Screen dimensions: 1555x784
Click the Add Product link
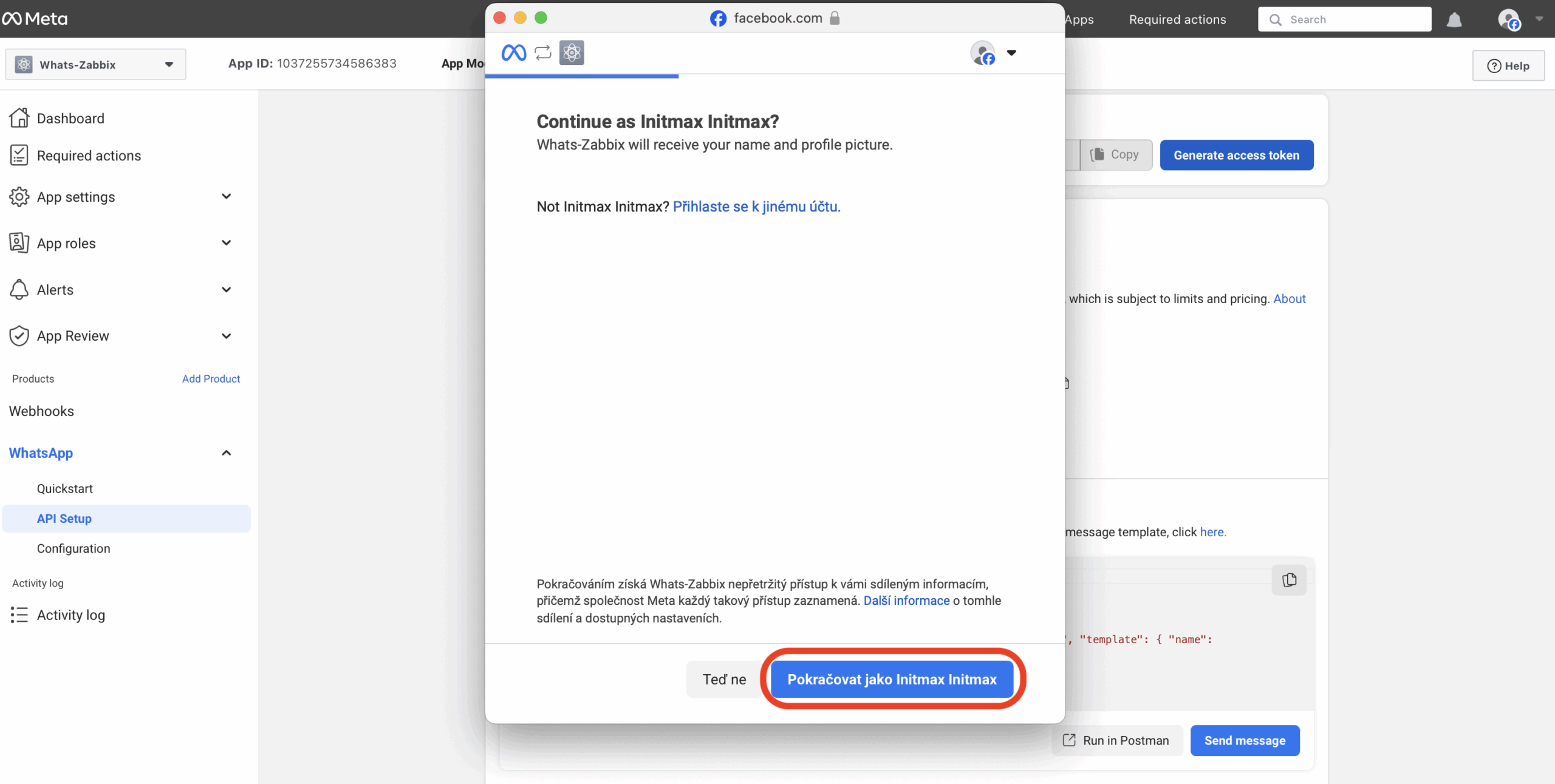(x=211, y=378)
